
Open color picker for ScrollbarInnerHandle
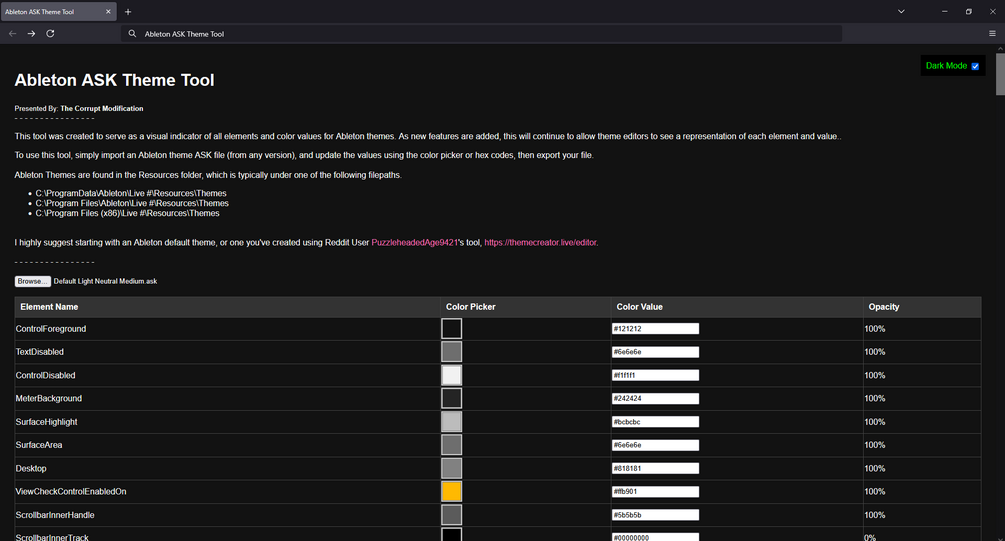[451, 515]
